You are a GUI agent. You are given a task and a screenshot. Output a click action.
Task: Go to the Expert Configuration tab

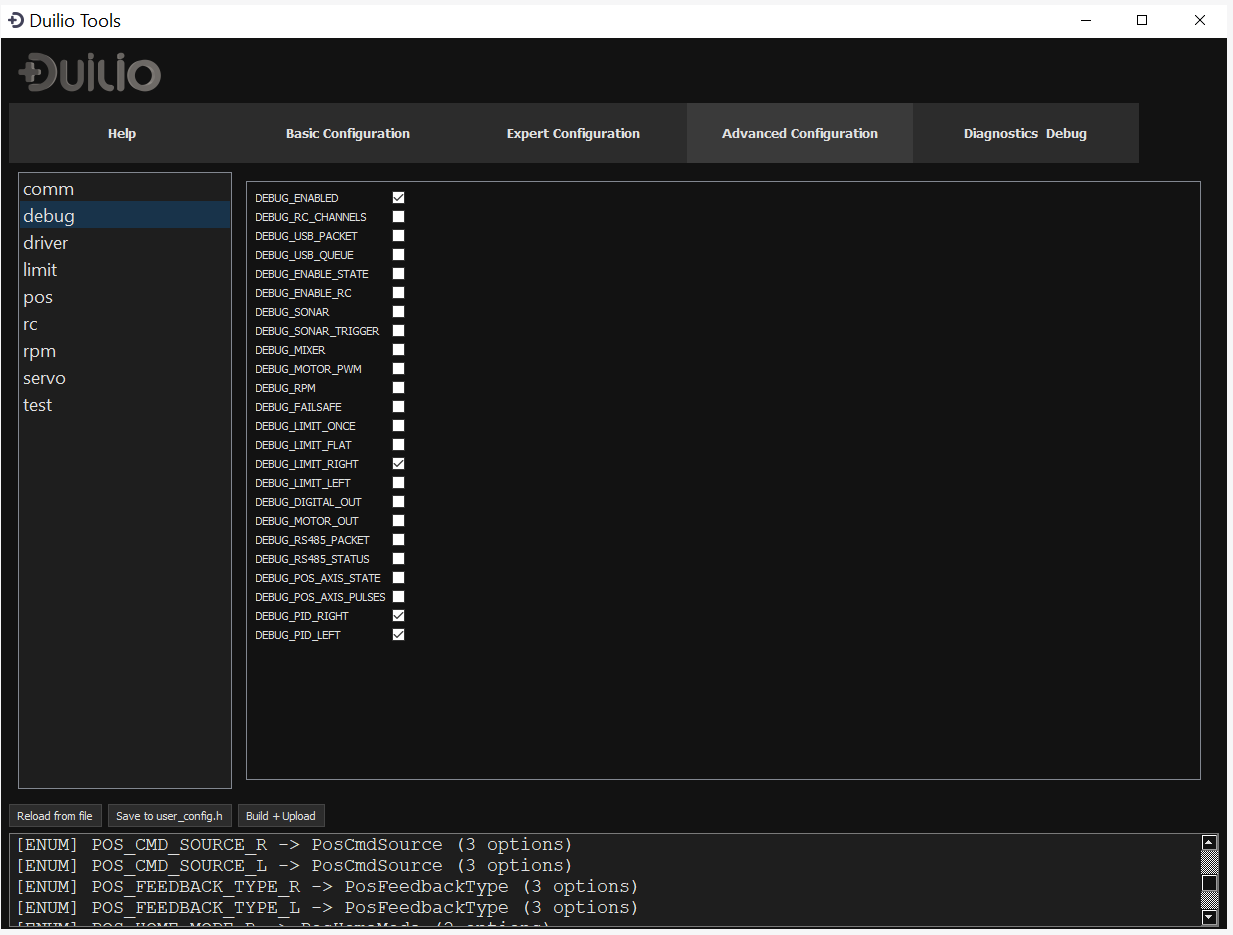point(573,132)
